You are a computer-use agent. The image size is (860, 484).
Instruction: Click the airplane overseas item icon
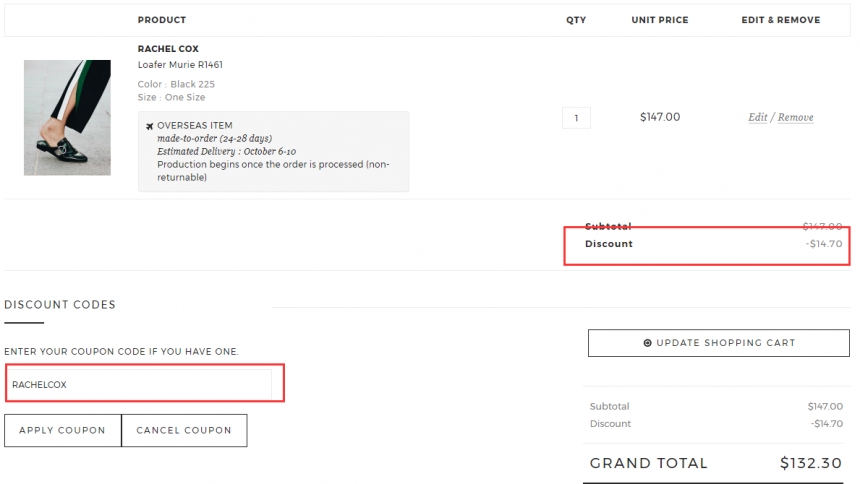[149, 126]
